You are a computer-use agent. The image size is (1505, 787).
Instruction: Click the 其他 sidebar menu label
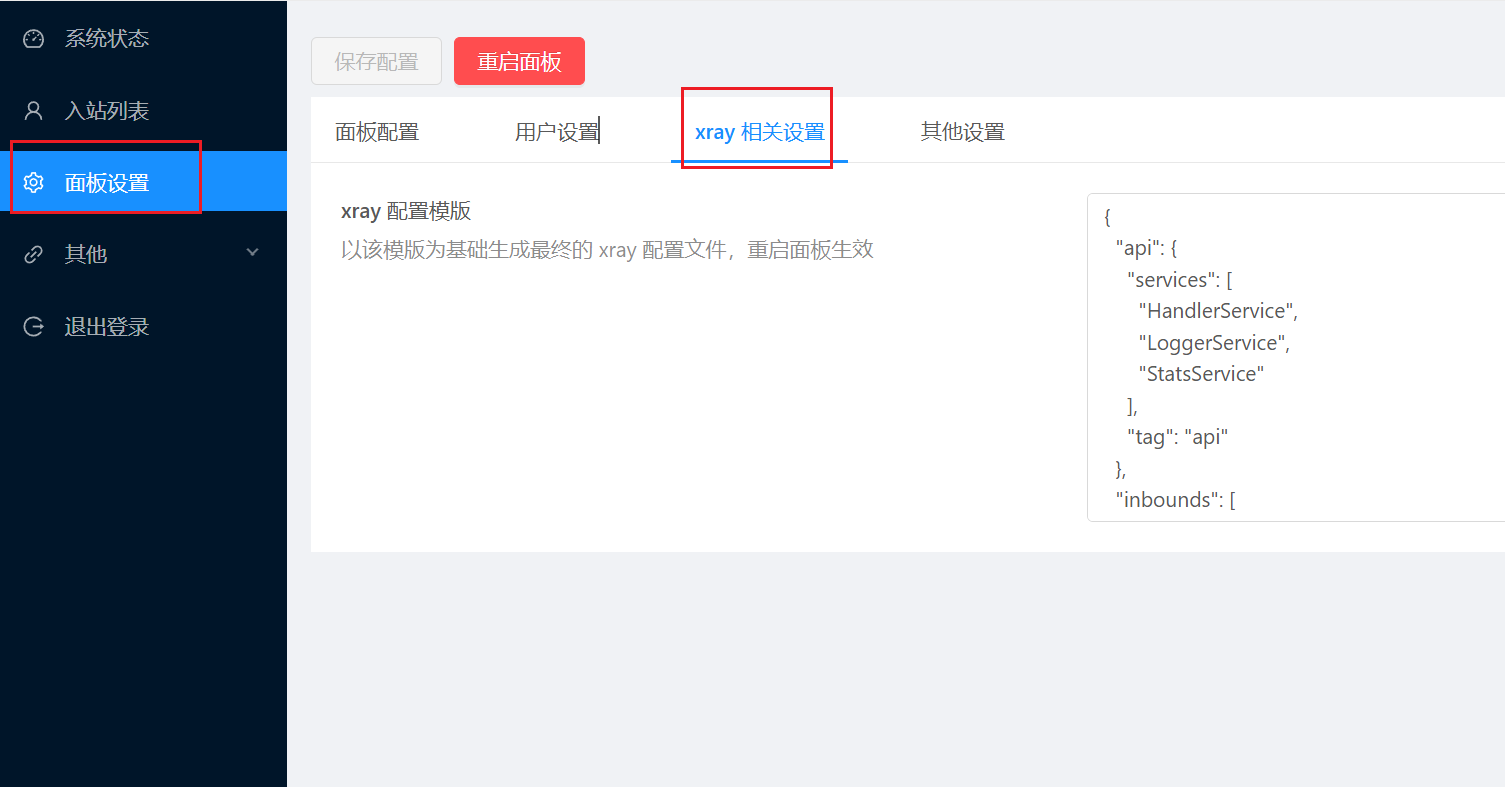tap(86, 255)
